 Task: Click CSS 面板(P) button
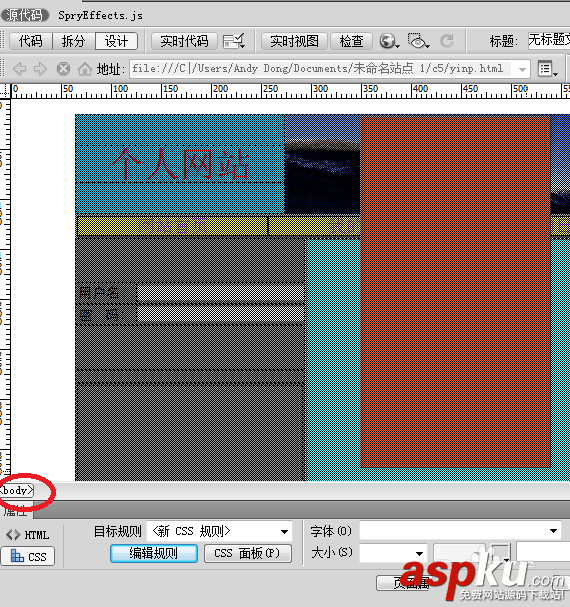coord(248,553)
